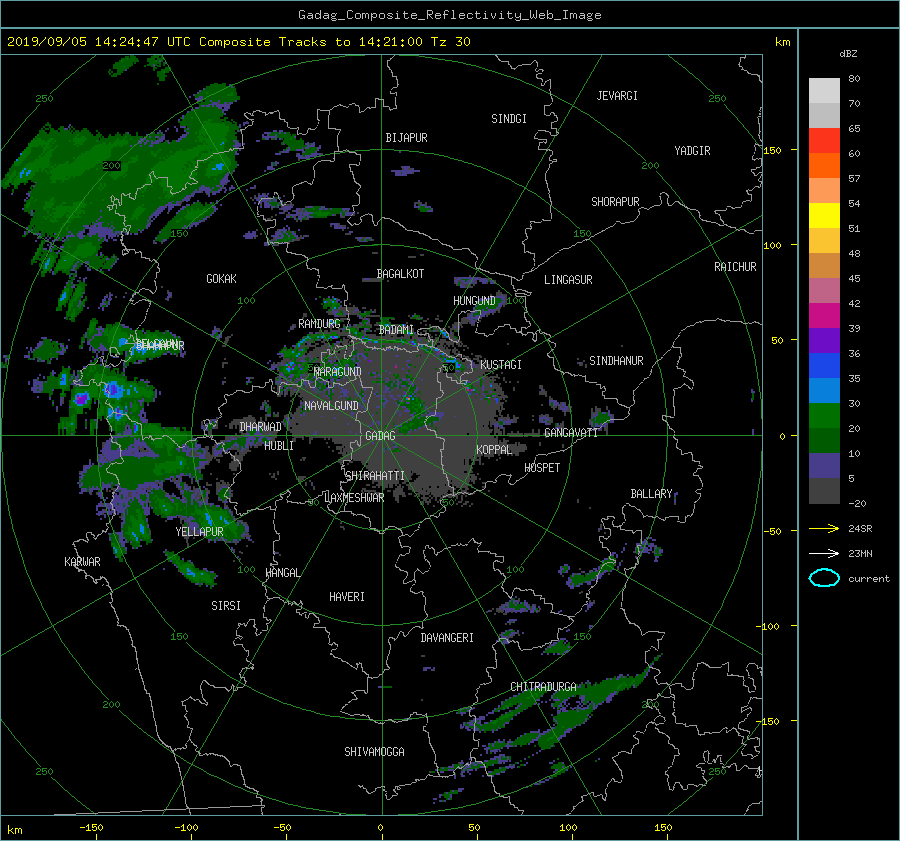Select the light blue 30-35 dBZ swatch
Image resolution: width=900 pixels, height=841 pixels.
tap(824, 390)
